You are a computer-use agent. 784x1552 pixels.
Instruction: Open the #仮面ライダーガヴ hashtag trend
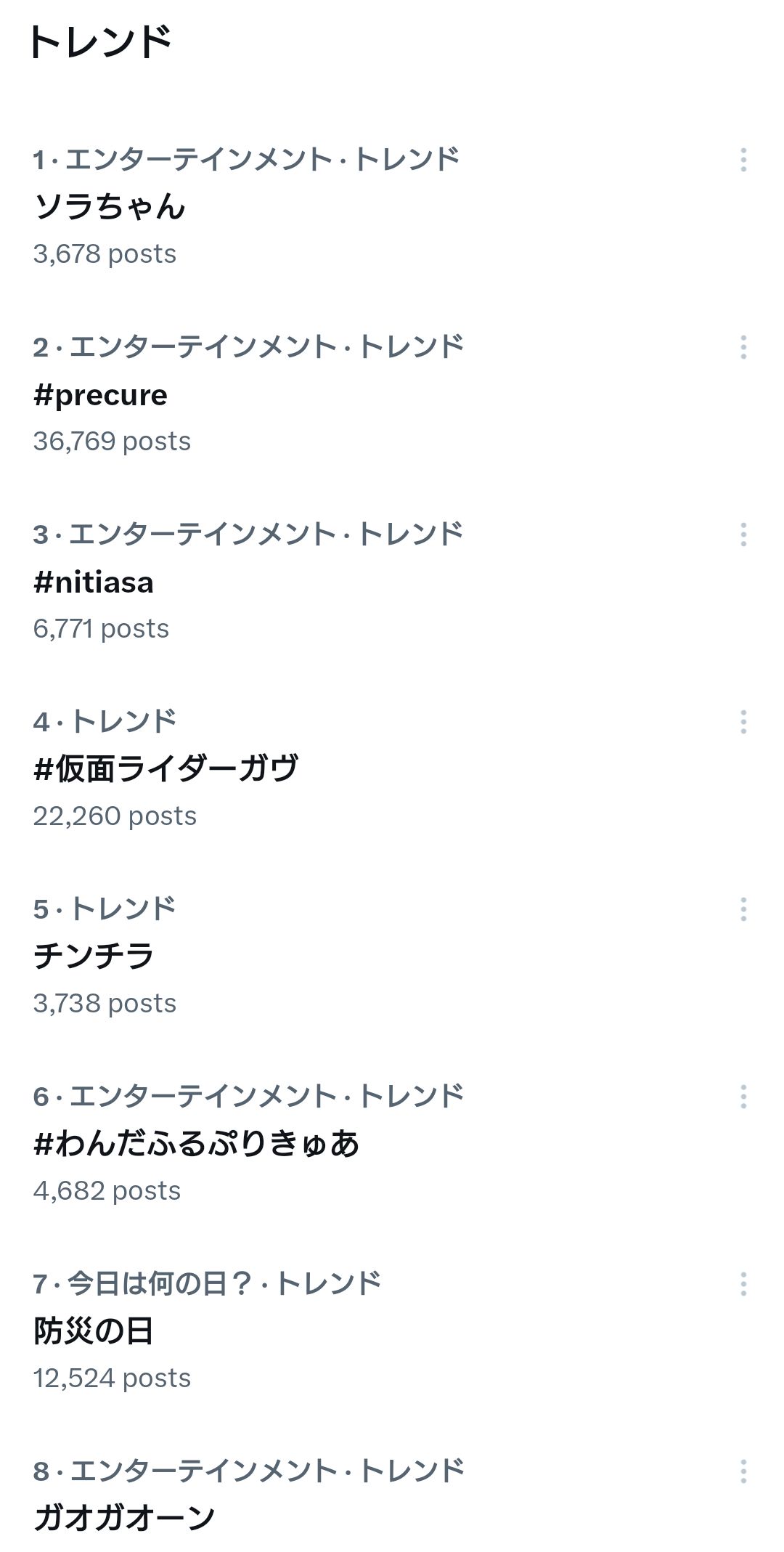coord(166,769)
